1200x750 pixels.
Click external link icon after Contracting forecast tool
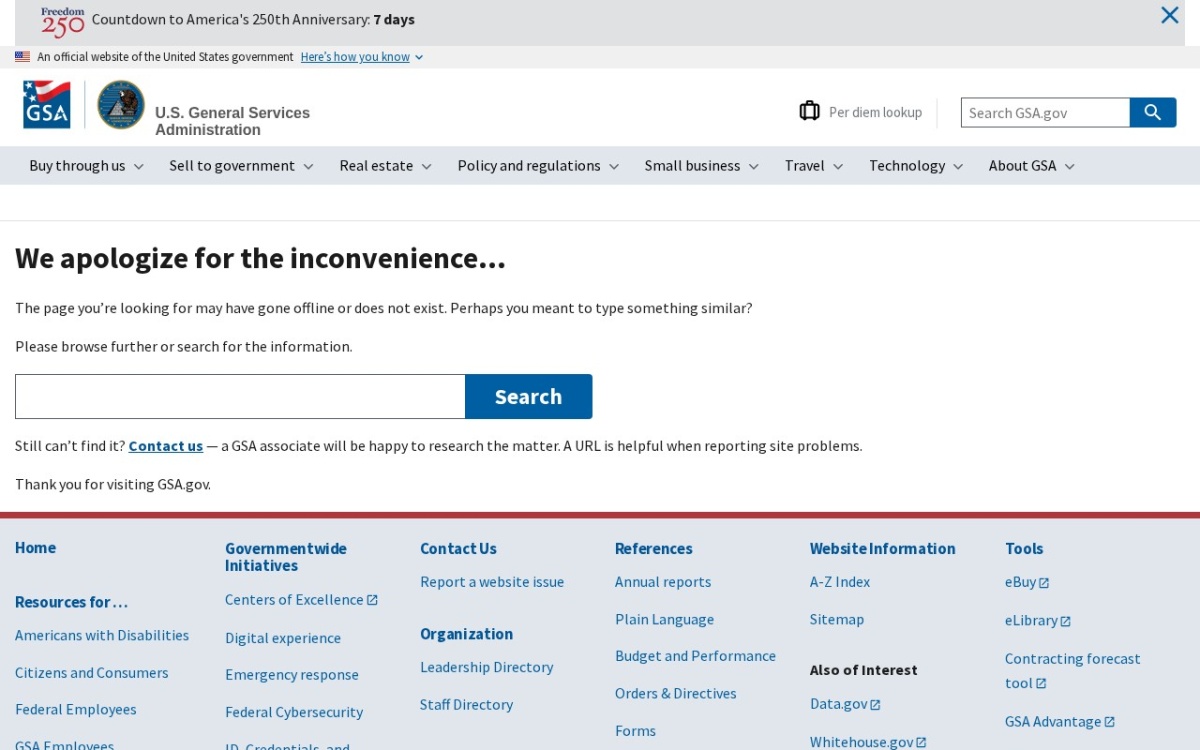1041,684
